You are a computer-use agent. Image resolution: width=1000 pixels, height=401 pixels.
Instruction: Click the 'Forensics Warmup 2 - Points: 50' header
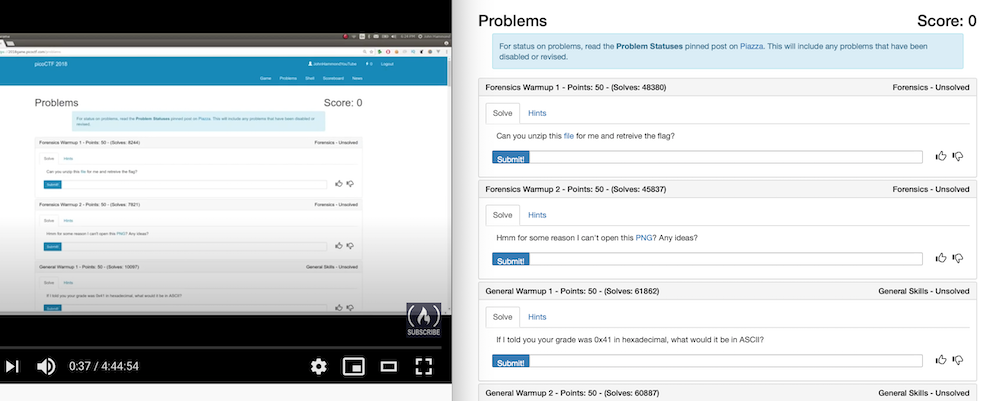pyautogui.click(x=576, y=189)
